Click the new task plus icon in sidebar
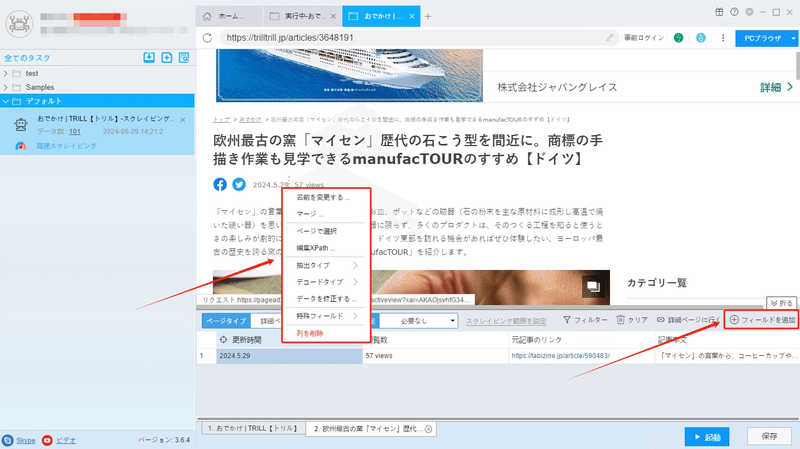Image resolution: width=800 pixels, height=449 pixels. click(167, 57)
